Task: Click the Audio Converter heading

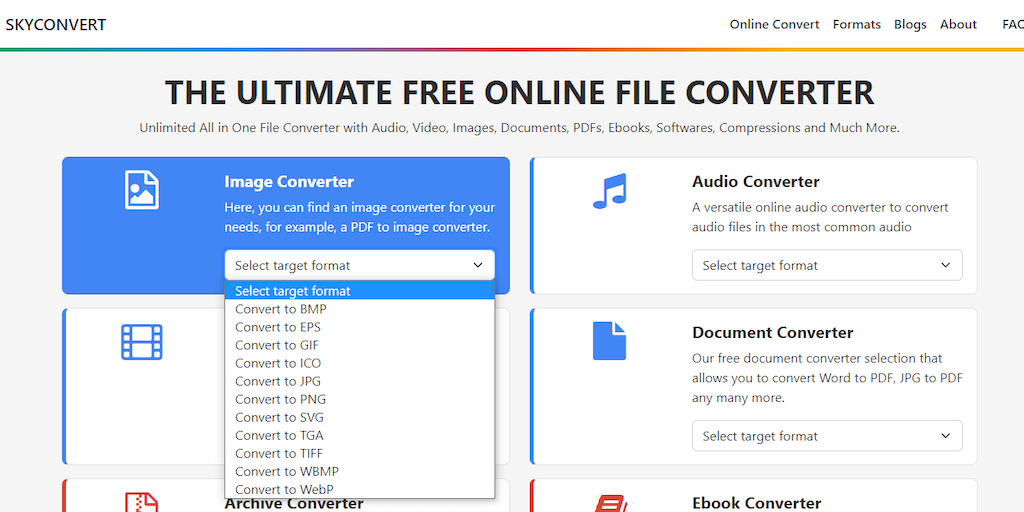Action: coord(756,182)
